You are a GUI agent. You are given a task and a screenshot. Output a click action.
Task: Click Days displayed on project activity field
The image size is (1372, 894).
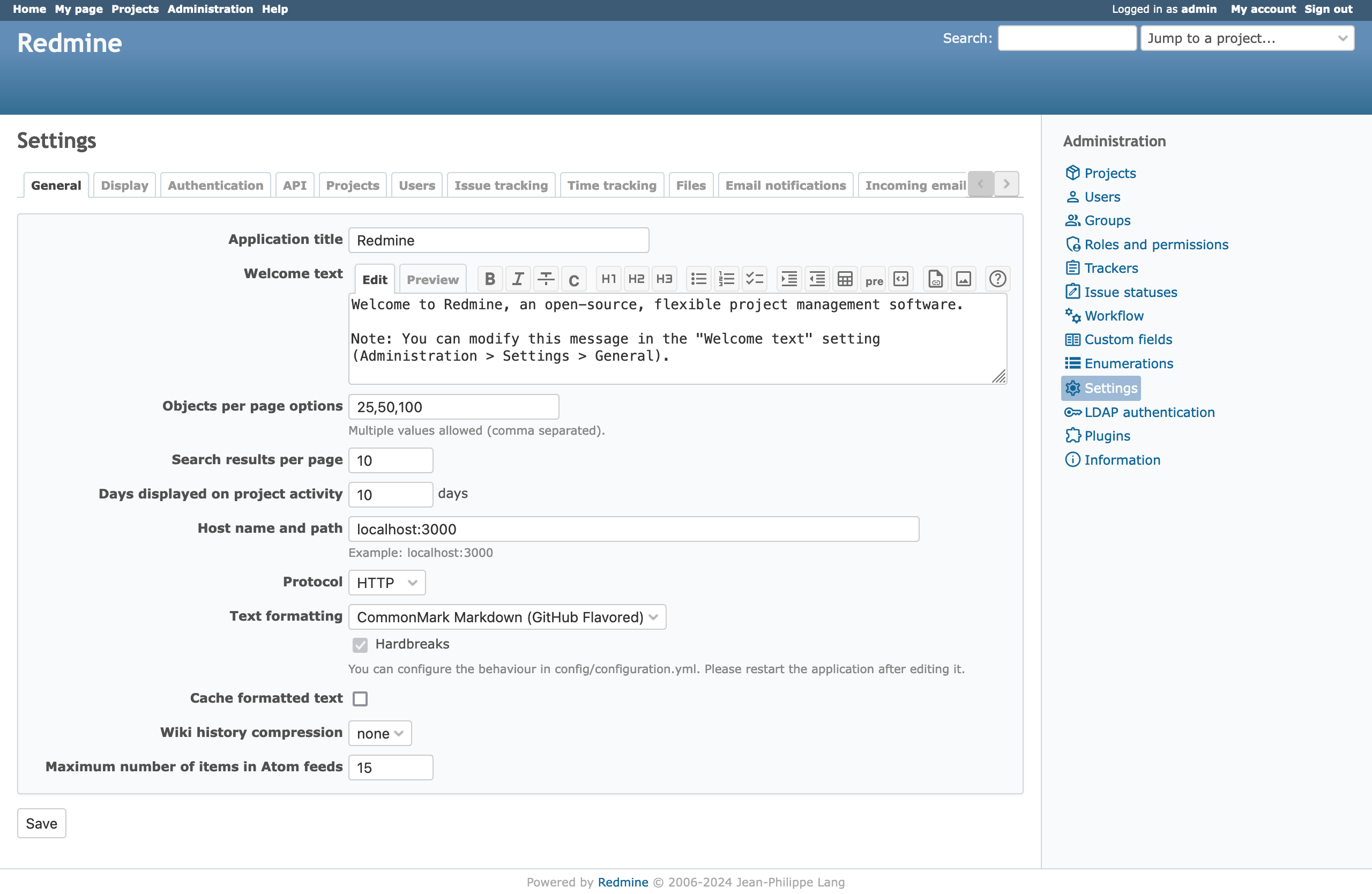(x=391, y=495)
